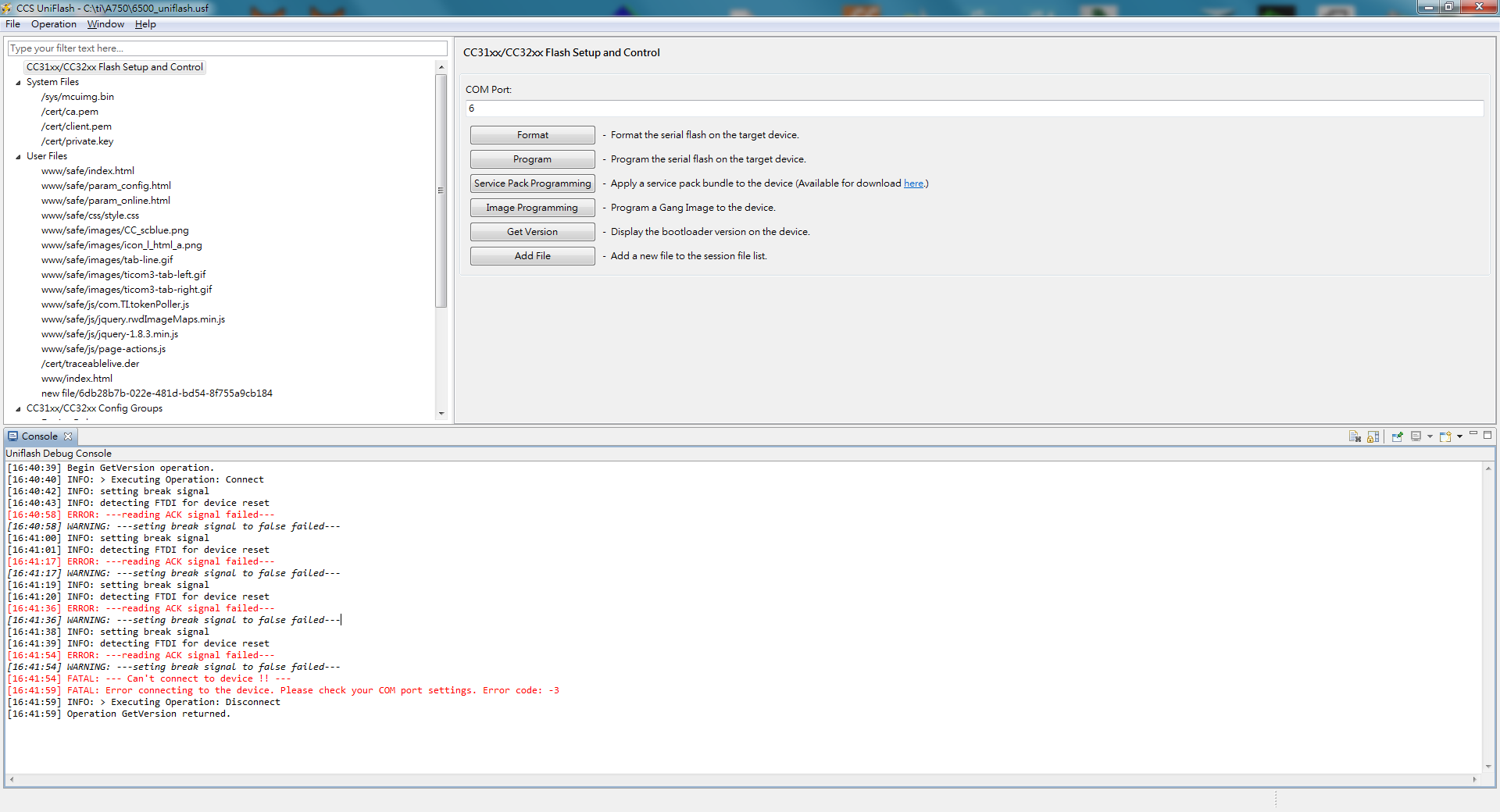Select /cert/traceablelive.der in the tree
Screen dimensions: 1500x812
[90, 364]
